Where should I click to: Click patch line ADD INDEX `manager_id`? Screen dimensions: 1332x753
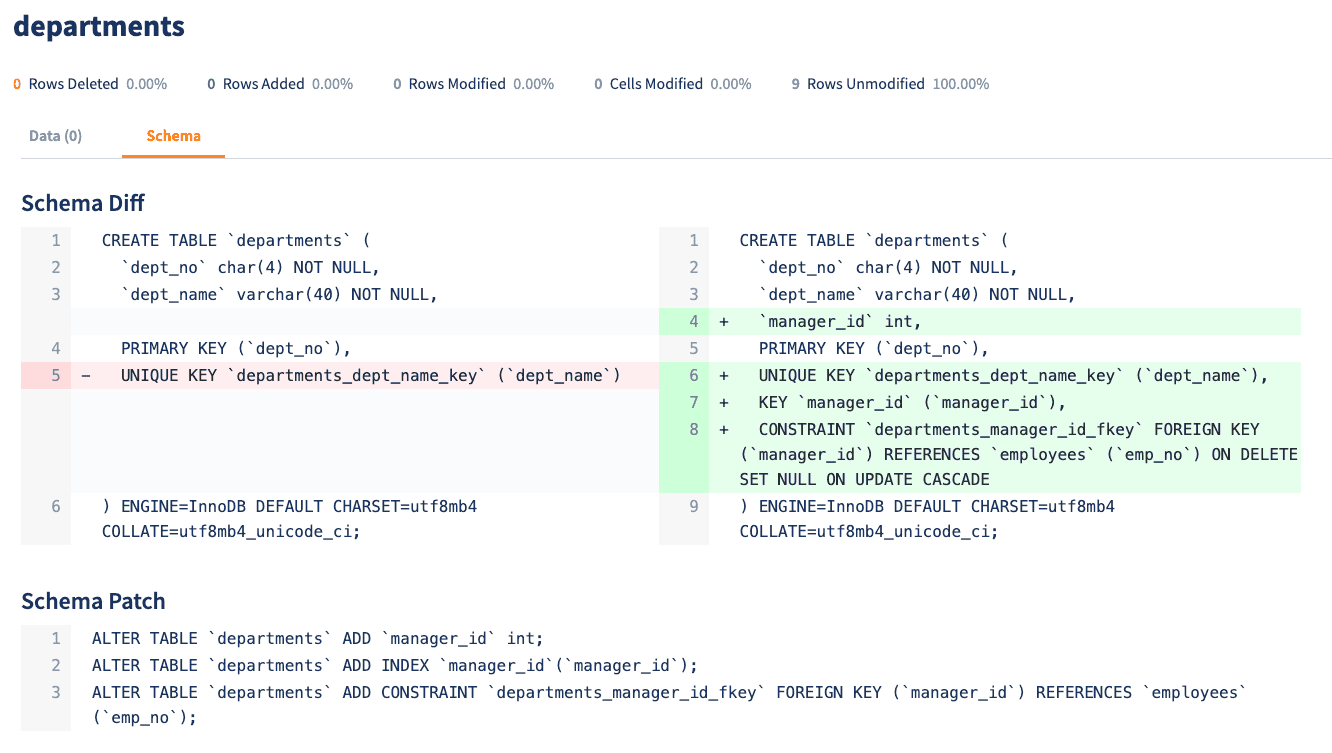pyautogui.click(x=394, y=665)
